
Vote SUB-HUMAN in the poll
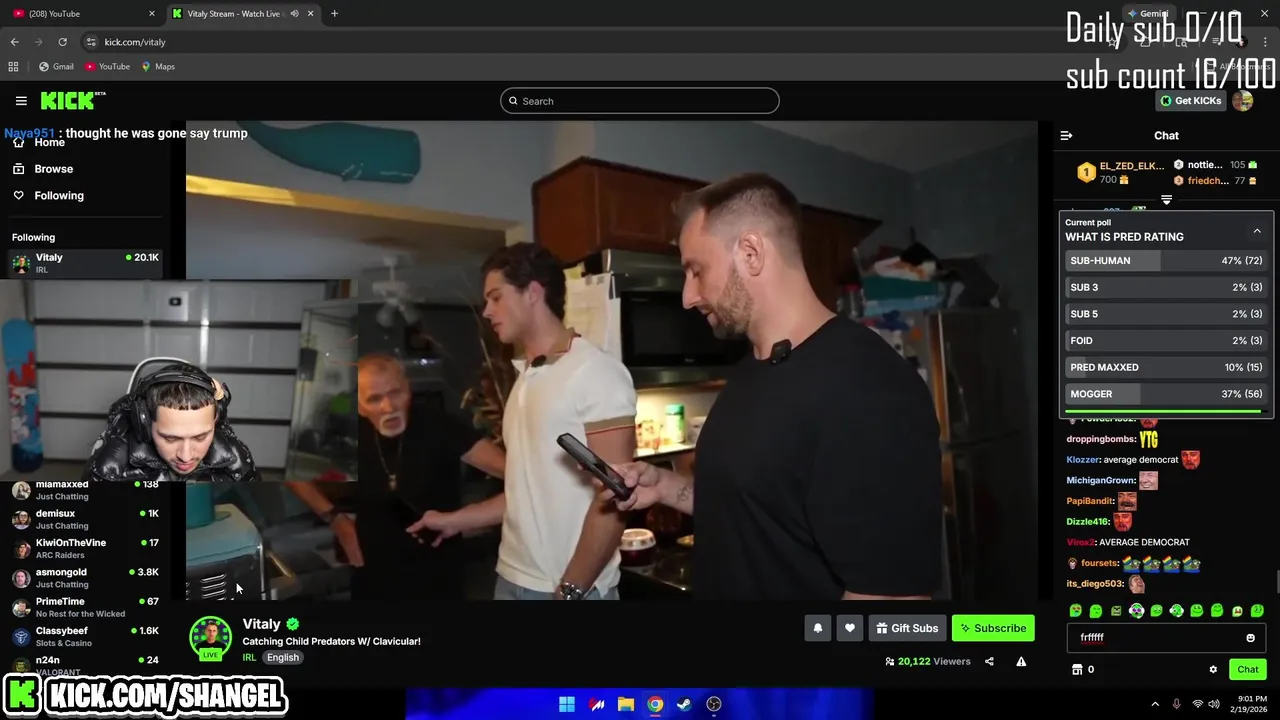(1166, 261)
